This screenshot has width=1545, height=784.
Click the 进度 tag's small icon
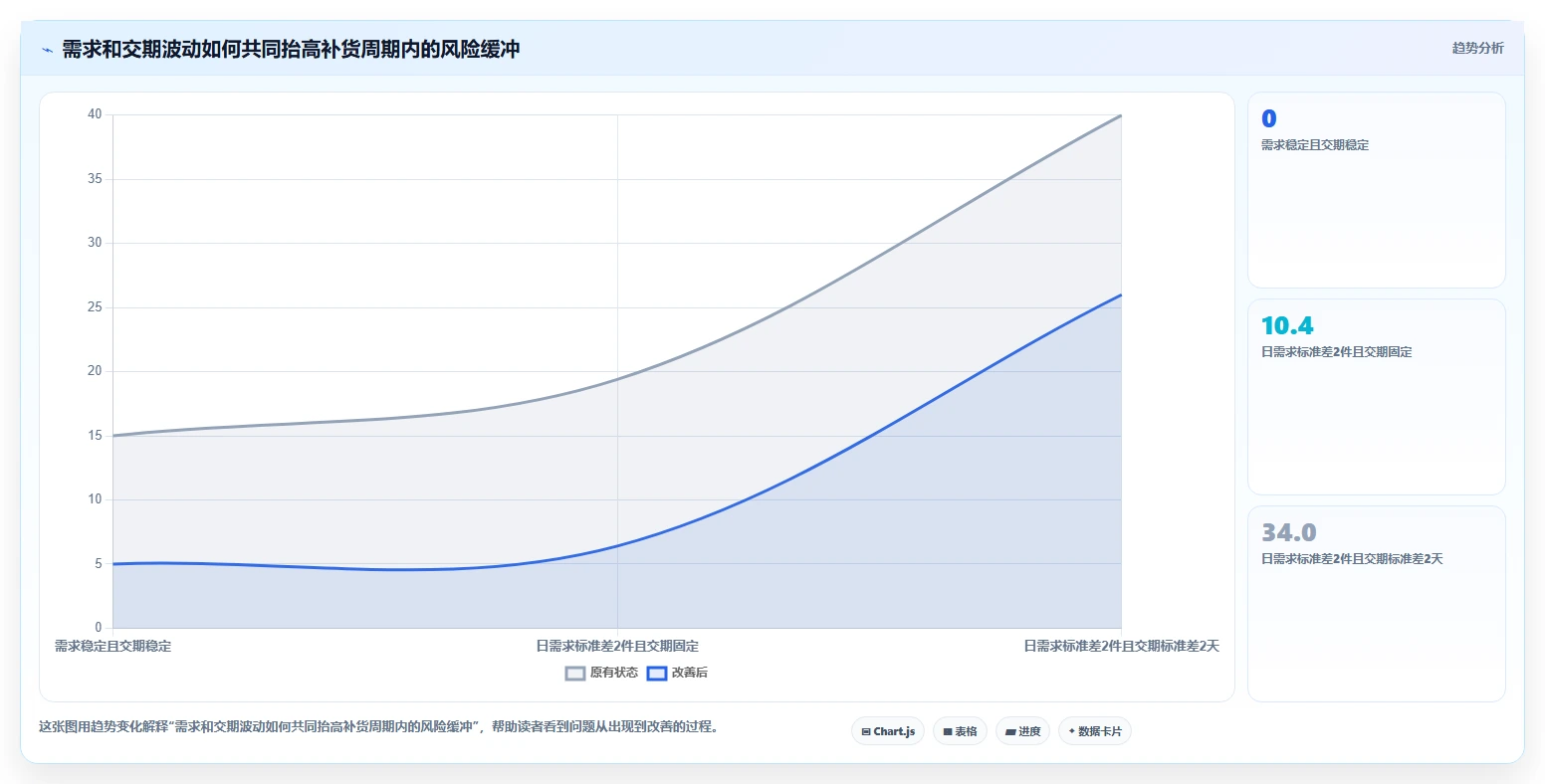point(1010,731)
